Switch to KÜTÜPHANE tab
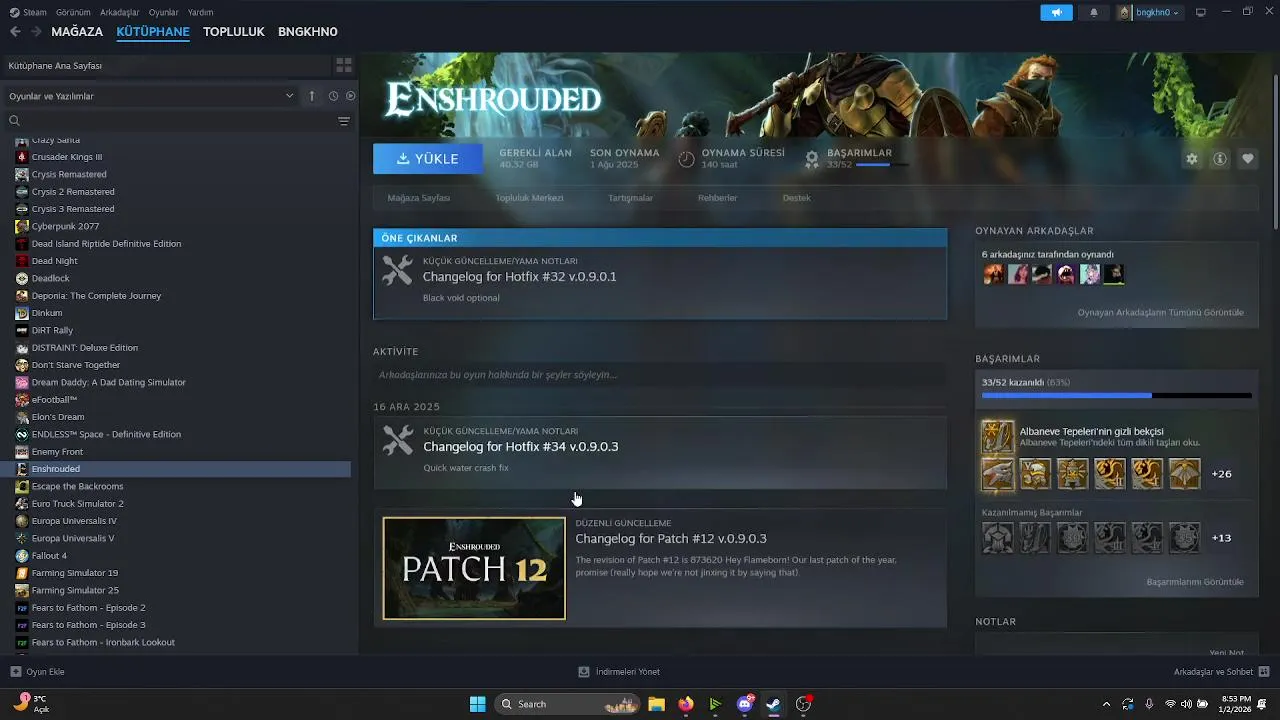This screenshot has width=1280, height=720. coord(153,32)
